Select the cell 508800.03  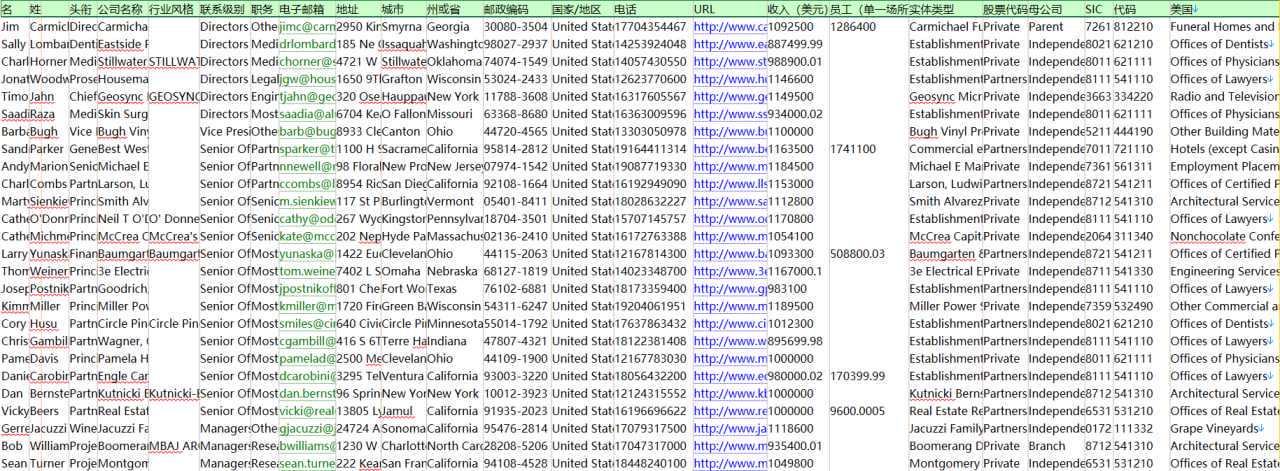(868, 254)
